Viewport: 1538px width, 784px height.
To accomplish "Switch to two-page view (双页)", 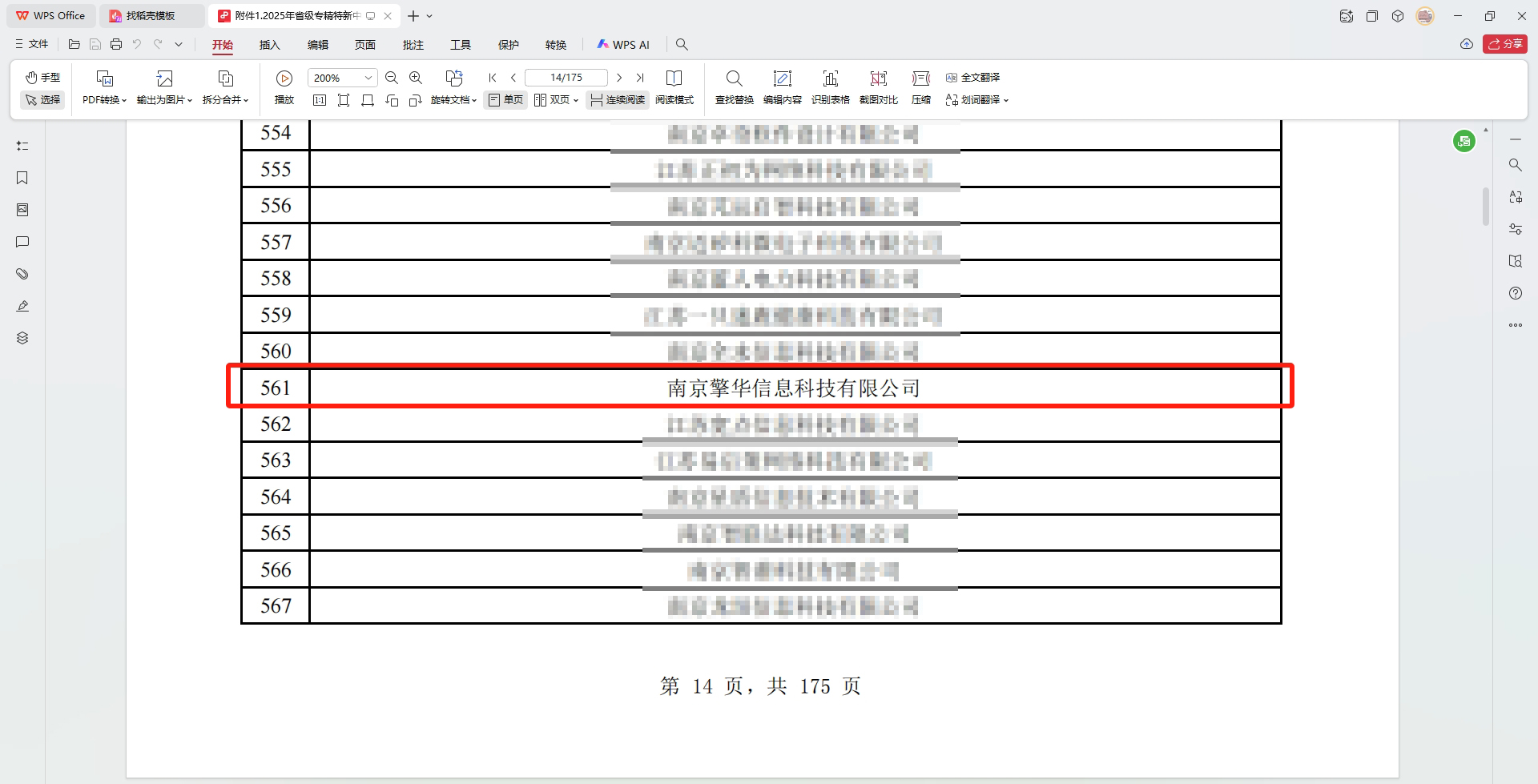I will click(x=555, y=100).
